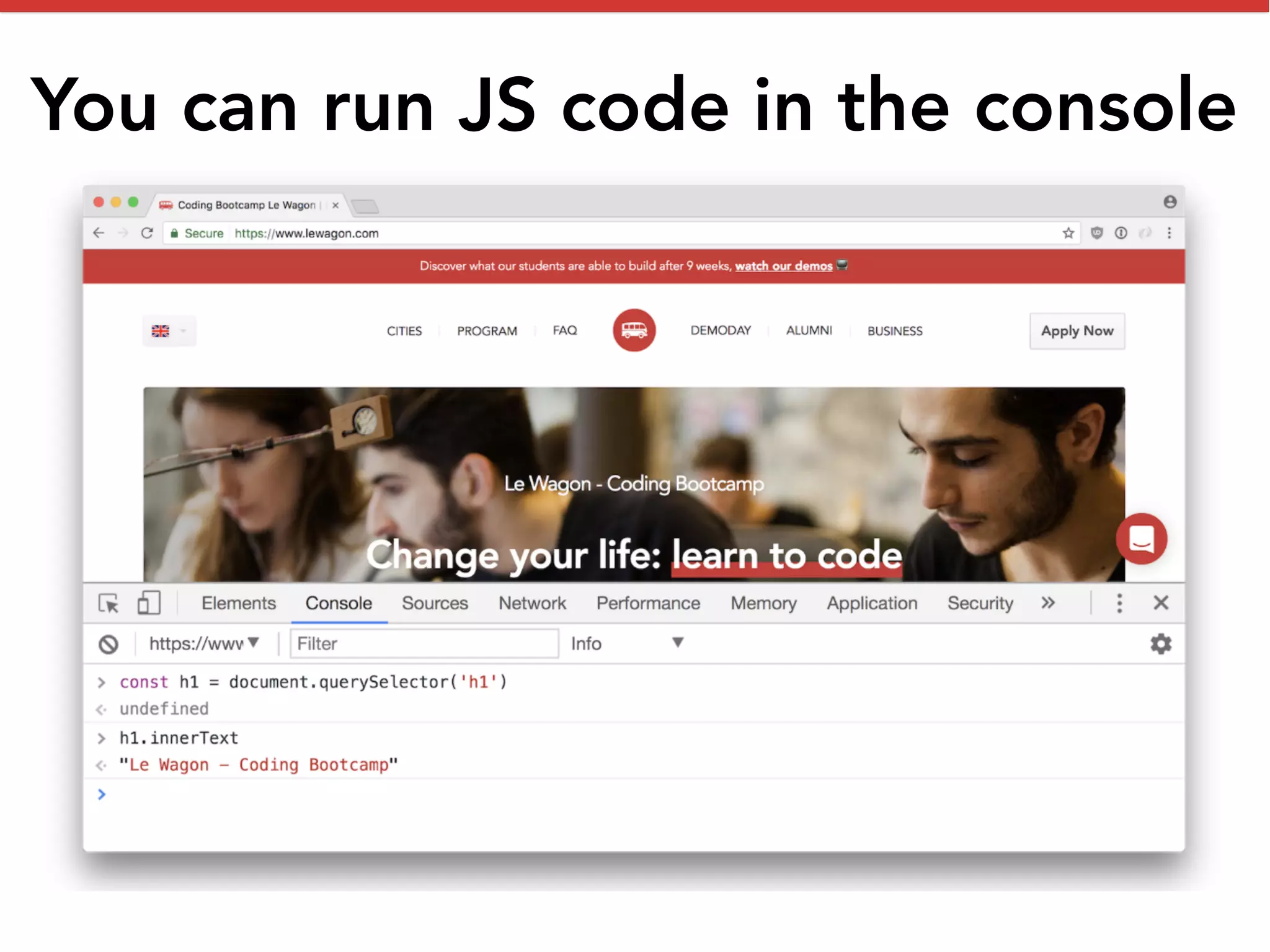
Task: Open Chrome's three-dot menu
Action: click(x=1169, y=233)
